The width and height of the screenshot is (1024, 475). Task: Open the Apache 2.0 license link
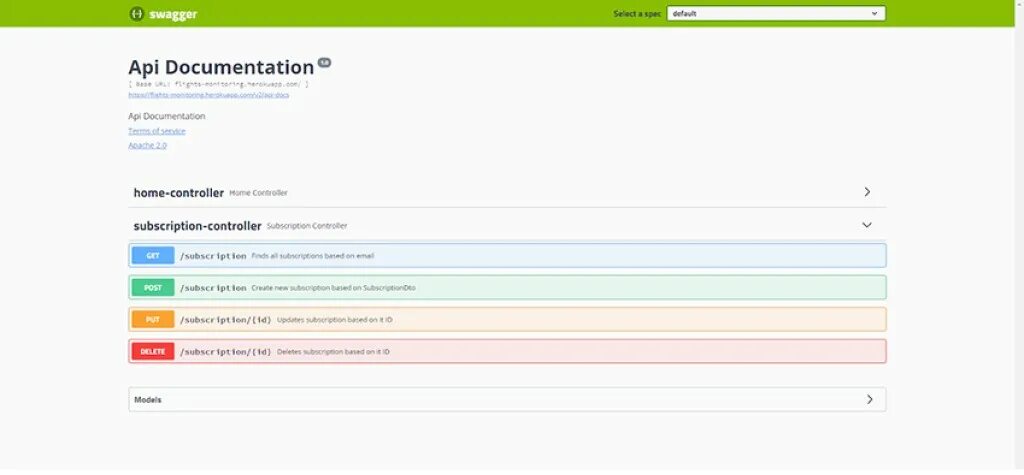[x=147, y=145]
